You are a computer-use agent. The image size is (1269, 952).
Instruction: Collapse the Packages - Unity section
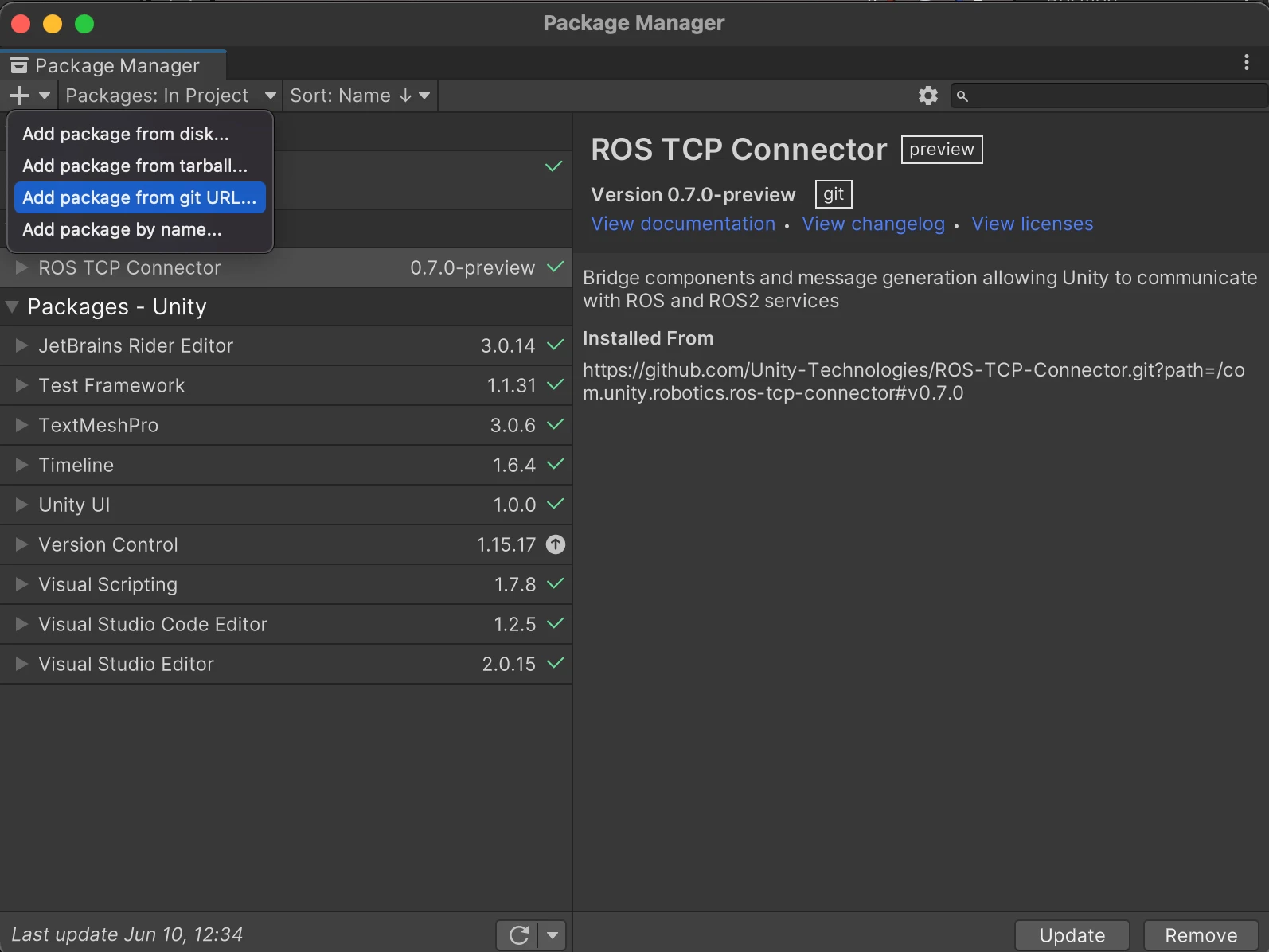point(12,306)
